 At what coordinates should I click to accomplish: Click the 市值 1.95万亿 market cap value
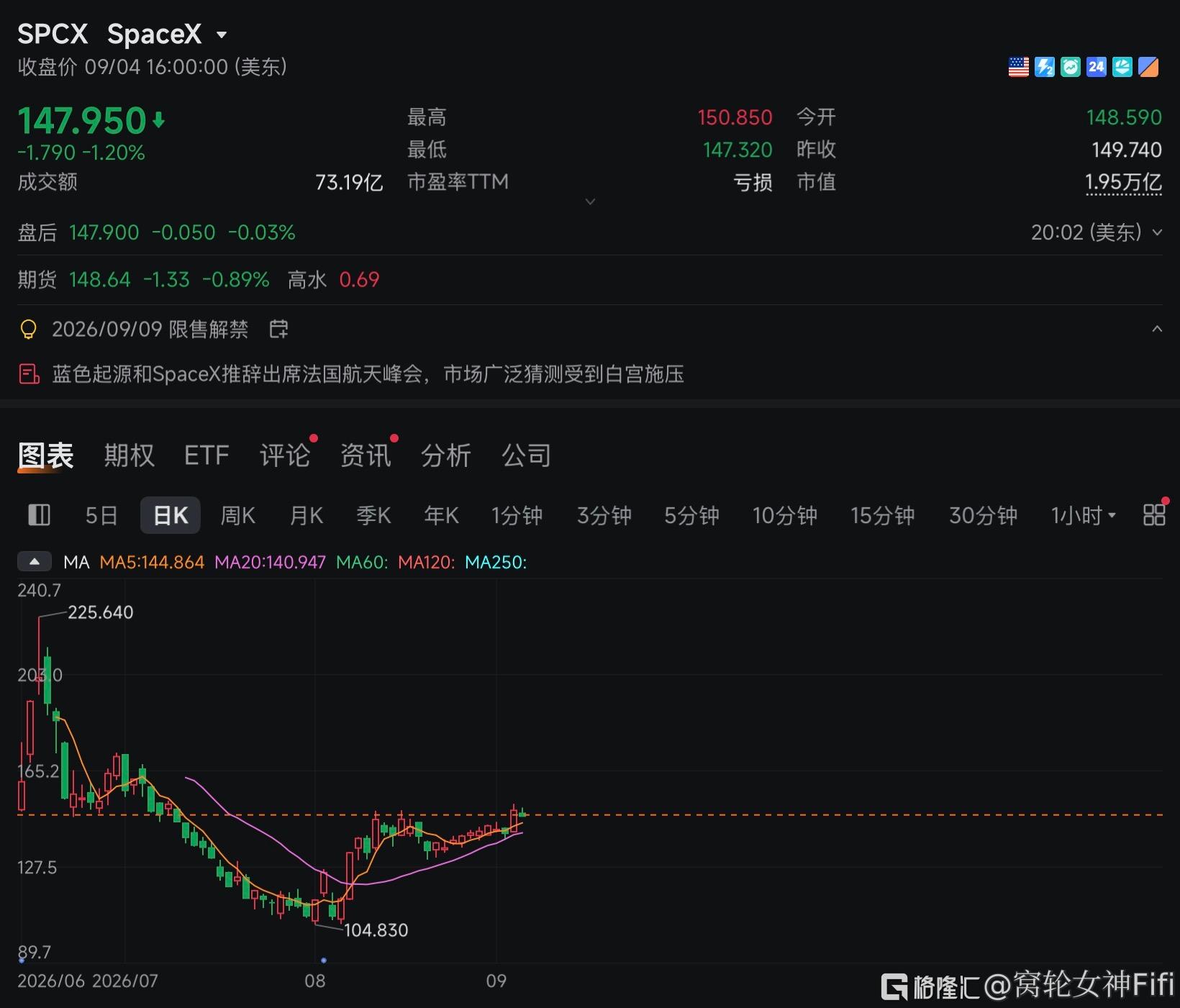click(x=1123, y=182)
